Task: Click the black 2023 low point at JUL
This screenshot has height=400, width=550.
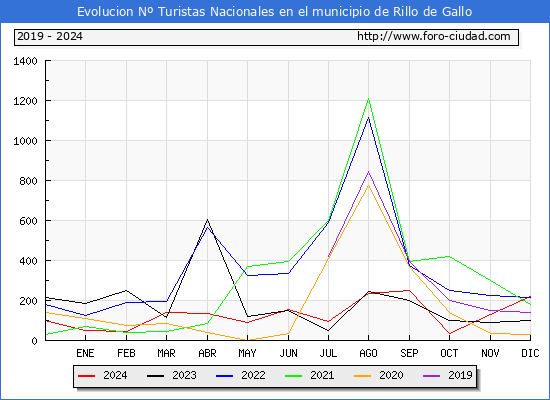Action: tap(328, 331)
